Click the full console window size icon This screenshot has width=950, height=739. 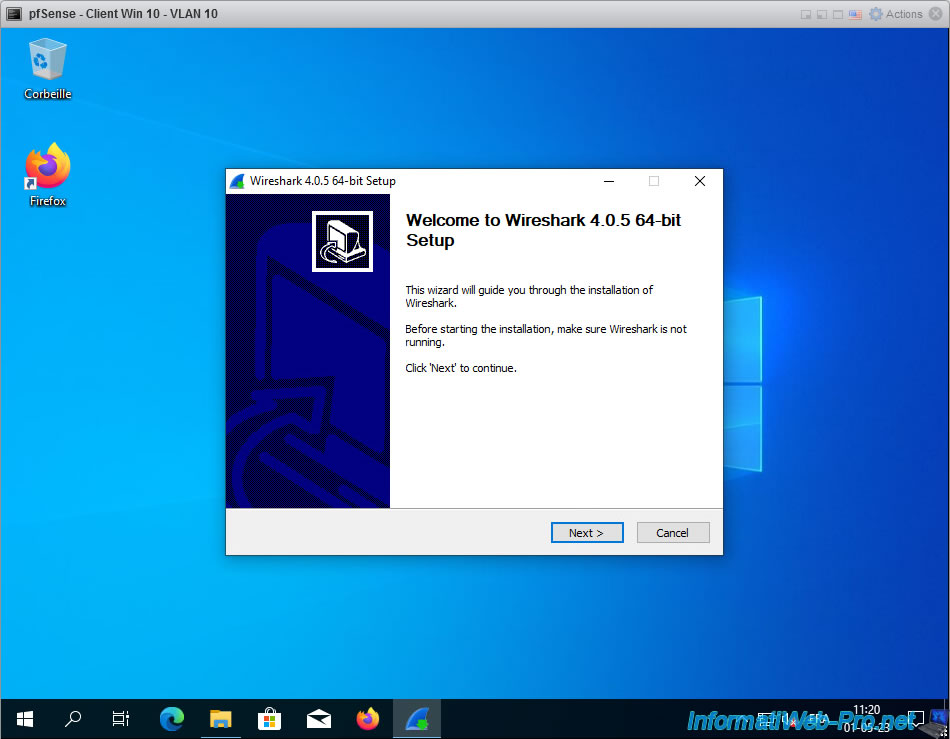coord(838,15)
